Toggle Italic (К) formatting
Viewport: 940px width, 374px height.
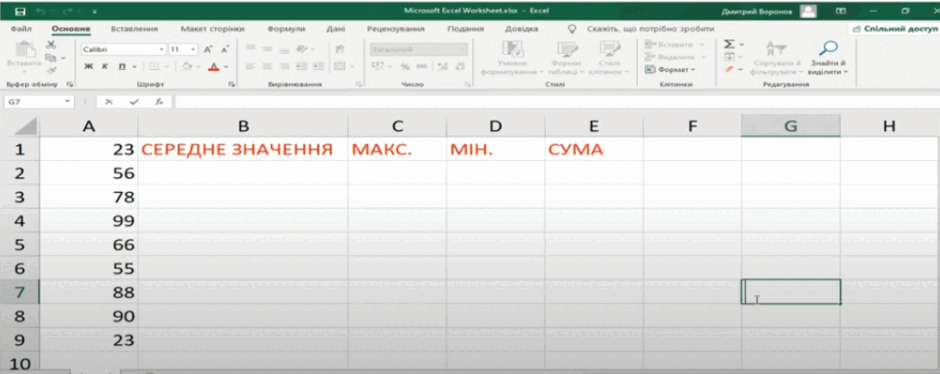tap(105, 67)
